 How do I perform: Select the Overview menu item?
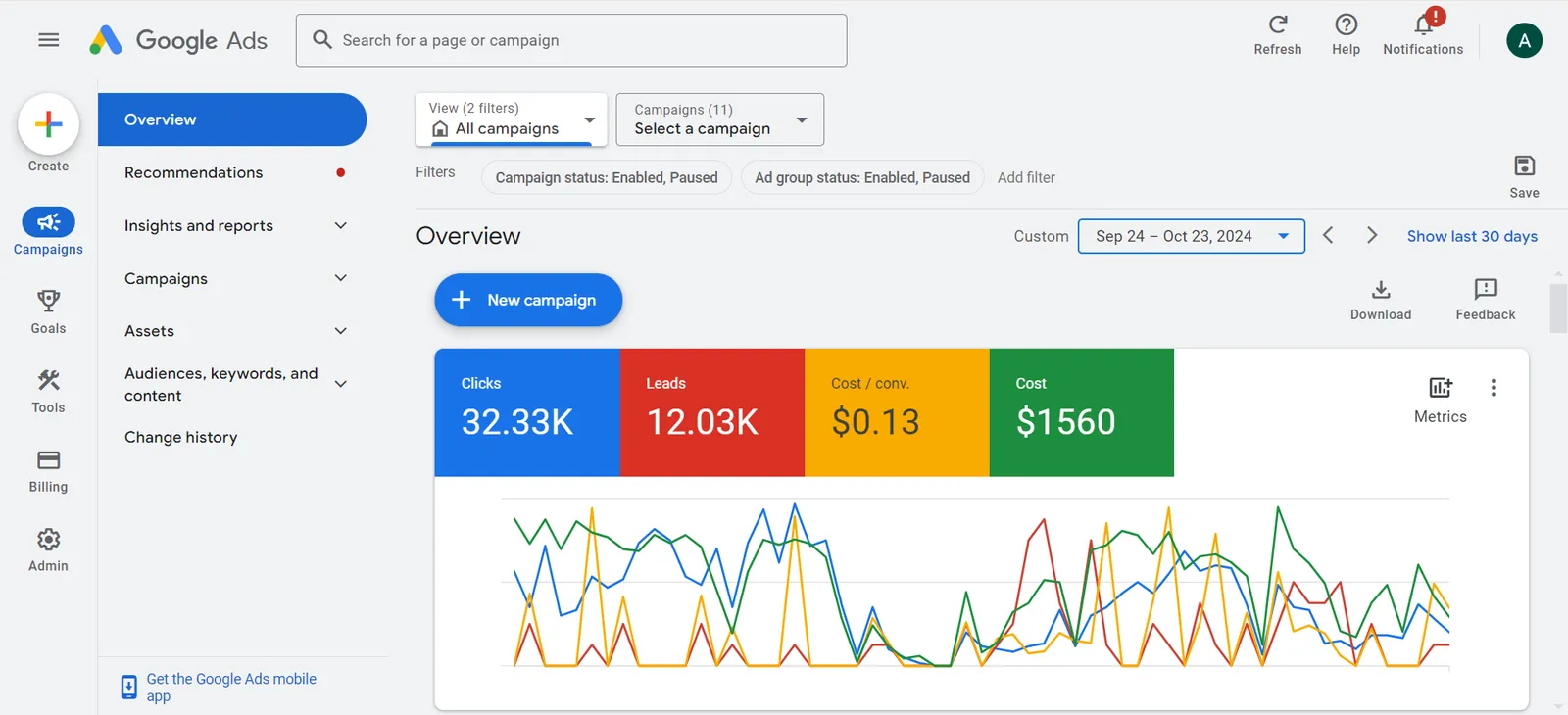[232, 119]
